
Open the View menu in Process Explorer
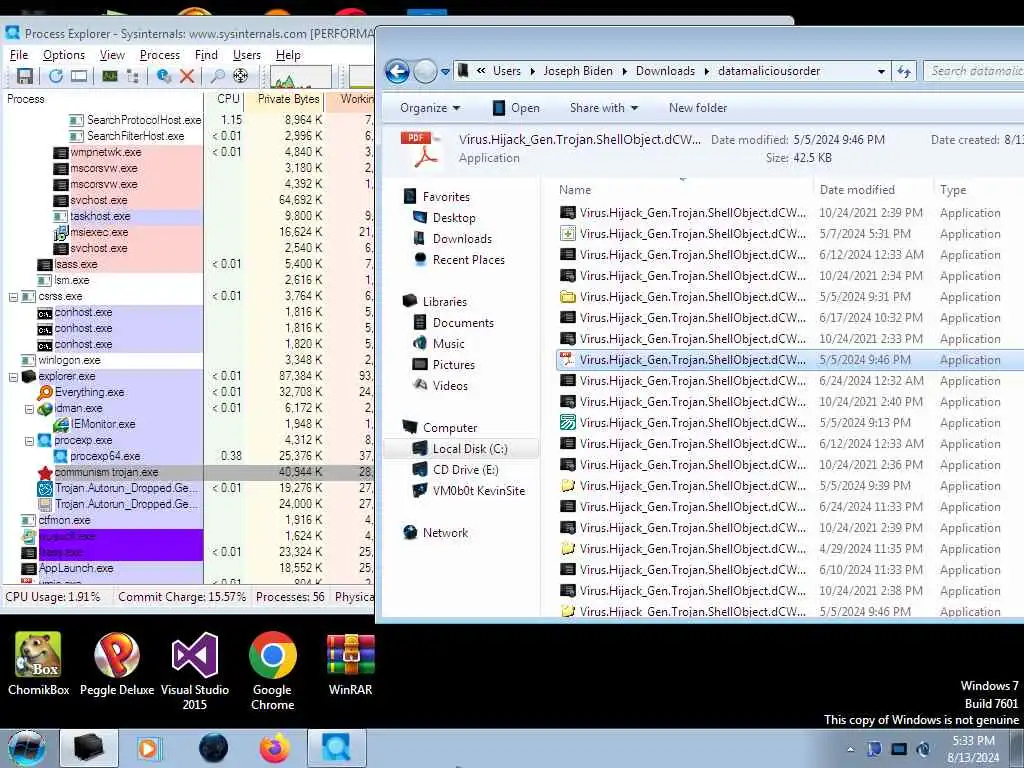pyautogui.click(x=112, y=55)
